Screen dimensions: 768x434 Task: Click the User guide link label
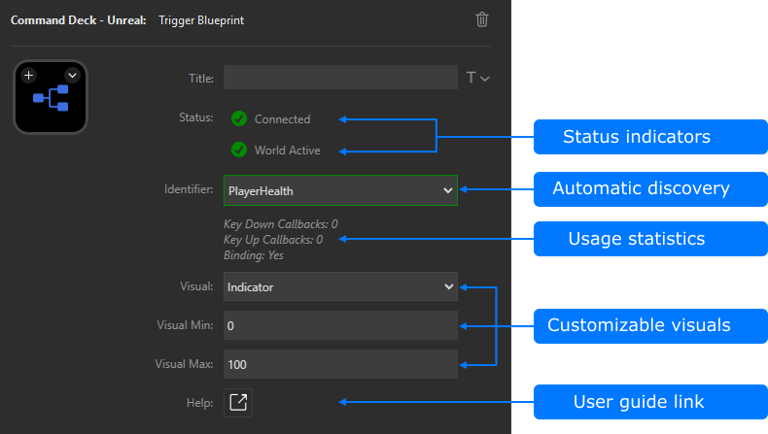pyautogui.click(x=639, y=402)
